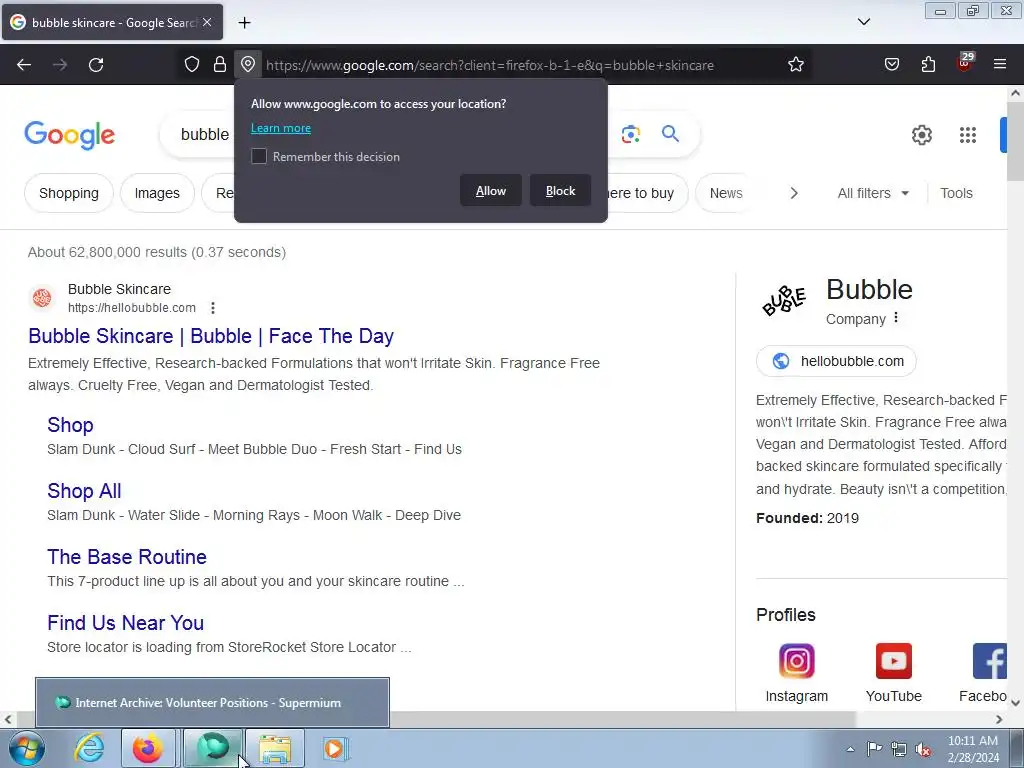Go to the Google logo homepage
This screenshot has width=1024, height=768.
point(70,135)
